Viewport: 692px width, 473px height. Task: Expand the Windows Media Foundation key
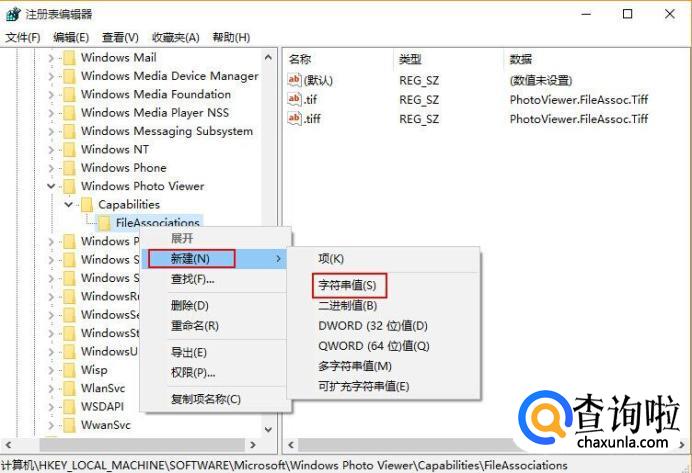click(x=51, y=95)
